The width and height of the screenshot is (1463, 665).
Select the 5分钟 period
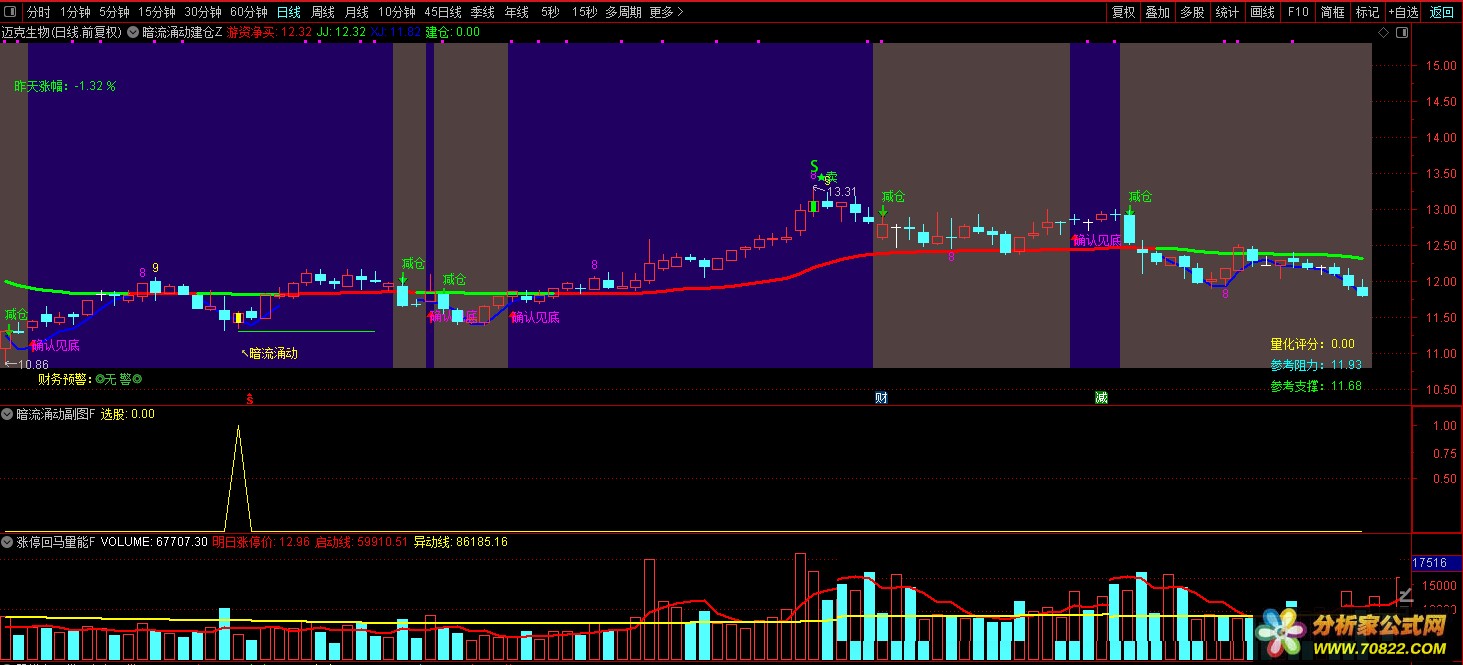coord(114,12)
